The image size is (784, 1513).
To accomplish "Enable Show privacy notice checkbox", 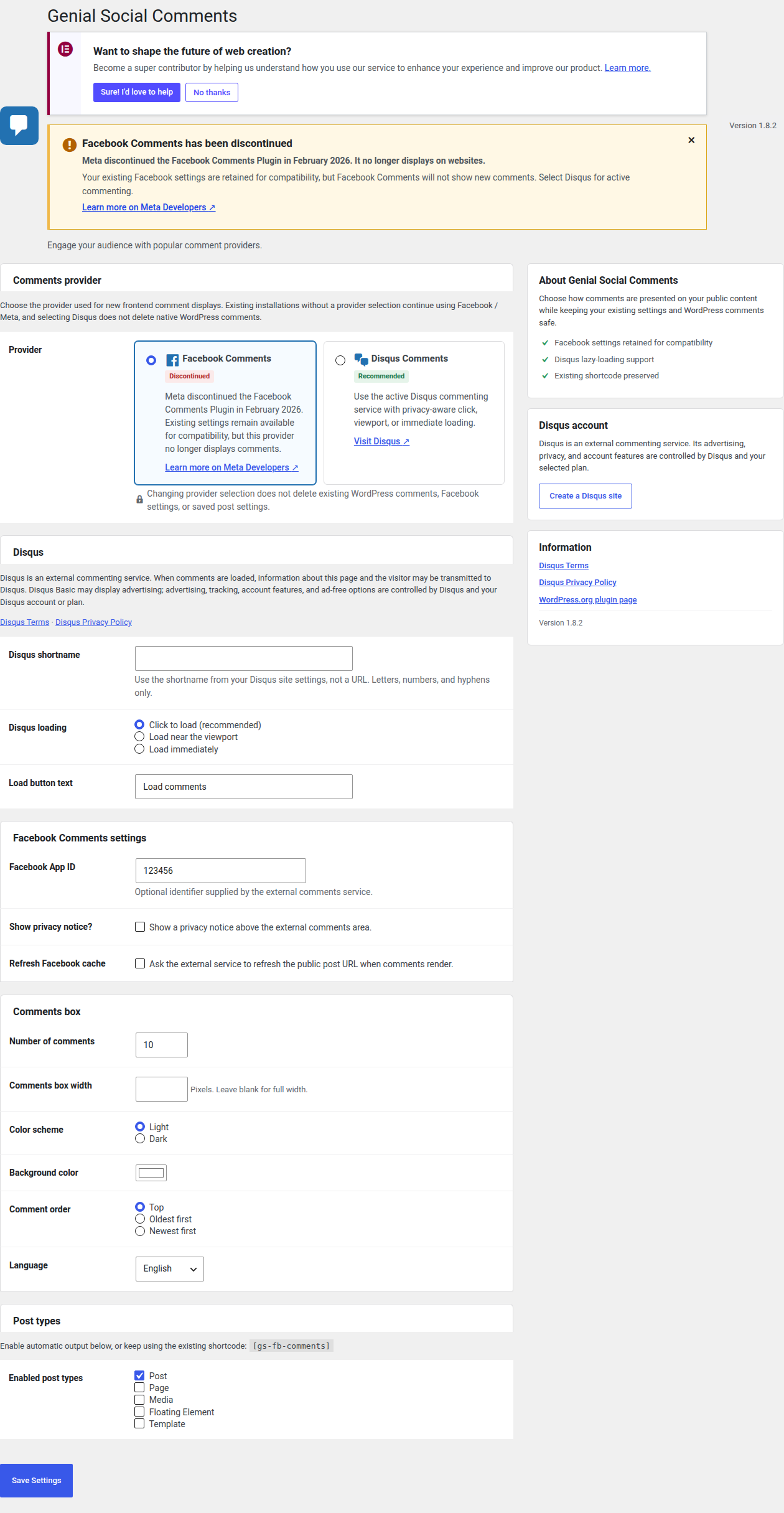I will (140, 927).
